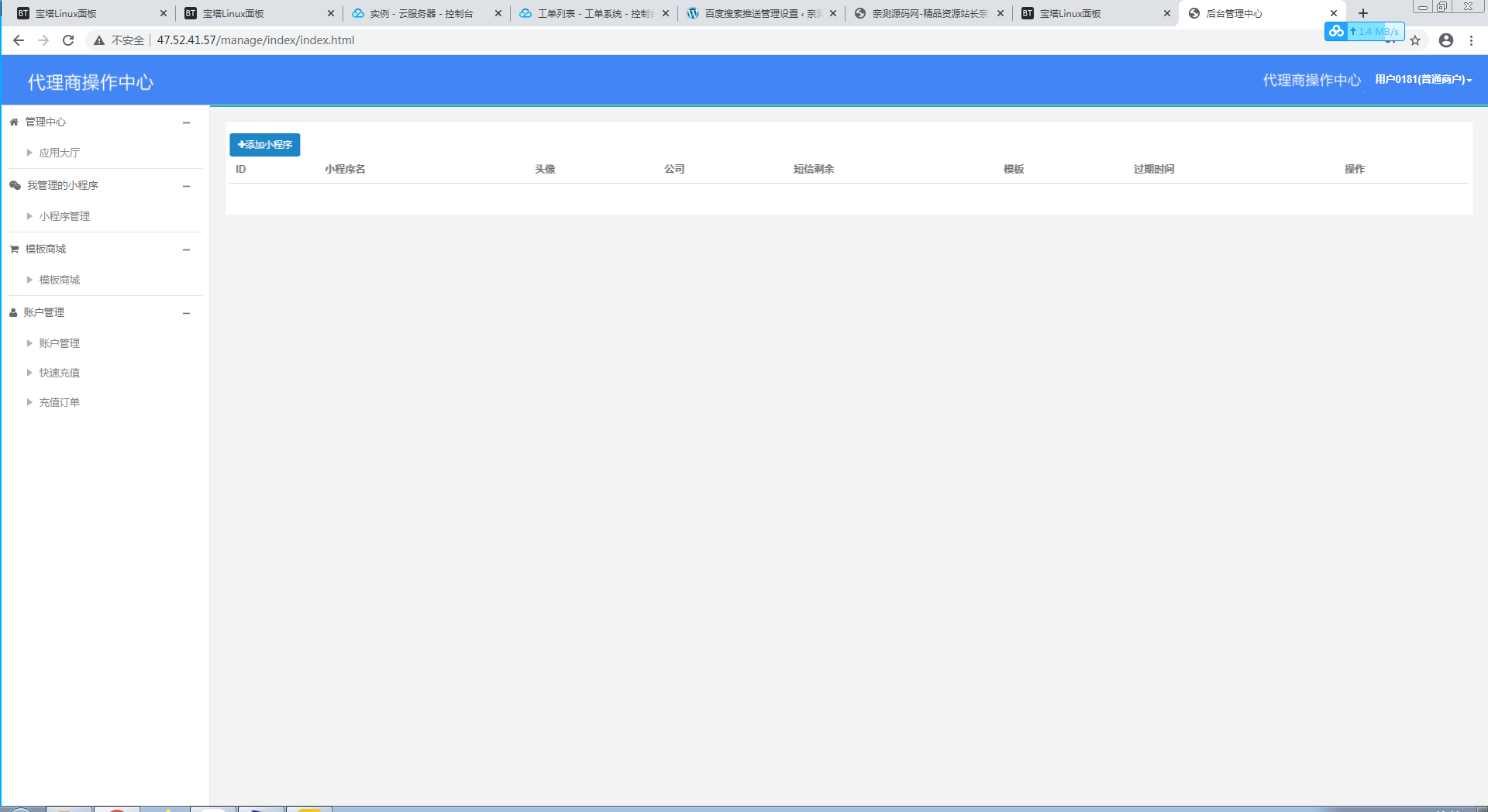Image resolution: width=1488 pixels, height=812 pixels.
Task: Click the 添加小程序 button
Action: click(265, 145)
